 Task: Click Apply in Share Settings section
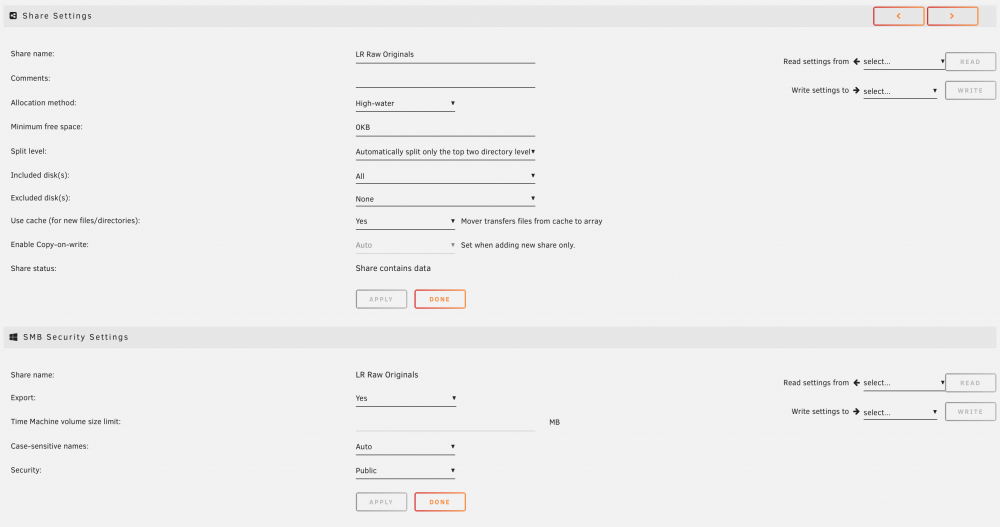click(x=381, y=299)
